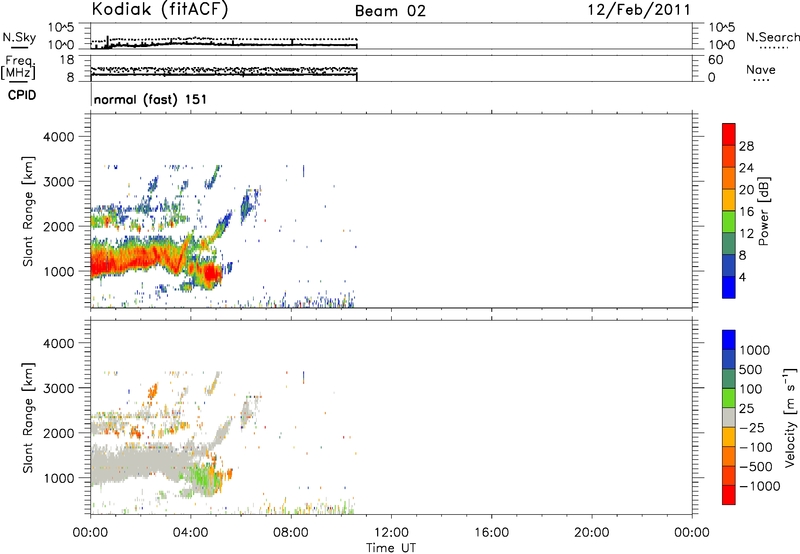Click the "N.Sky" legend label
This screenshot has height=554, width=800.
coord(19,37)
